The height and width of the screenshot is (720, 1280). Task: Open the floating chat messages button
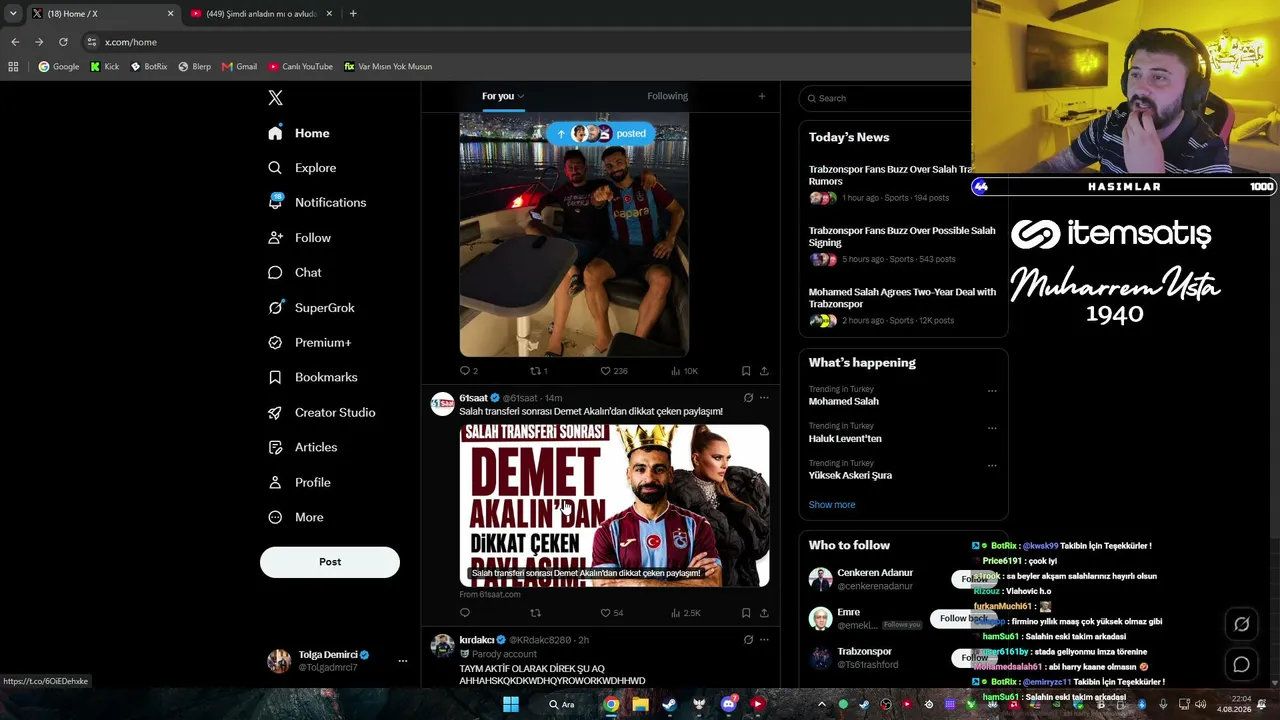1241,664
